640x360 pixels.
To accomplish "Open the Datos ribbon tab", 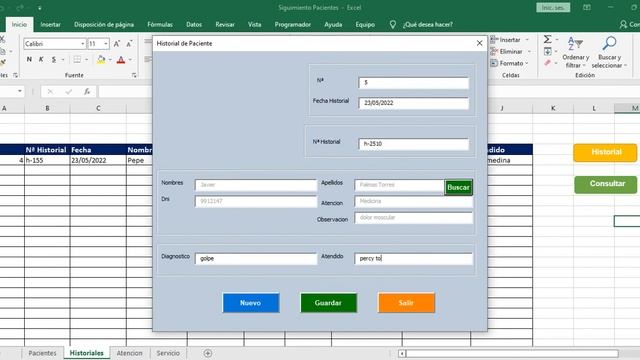I will point(194,24).
